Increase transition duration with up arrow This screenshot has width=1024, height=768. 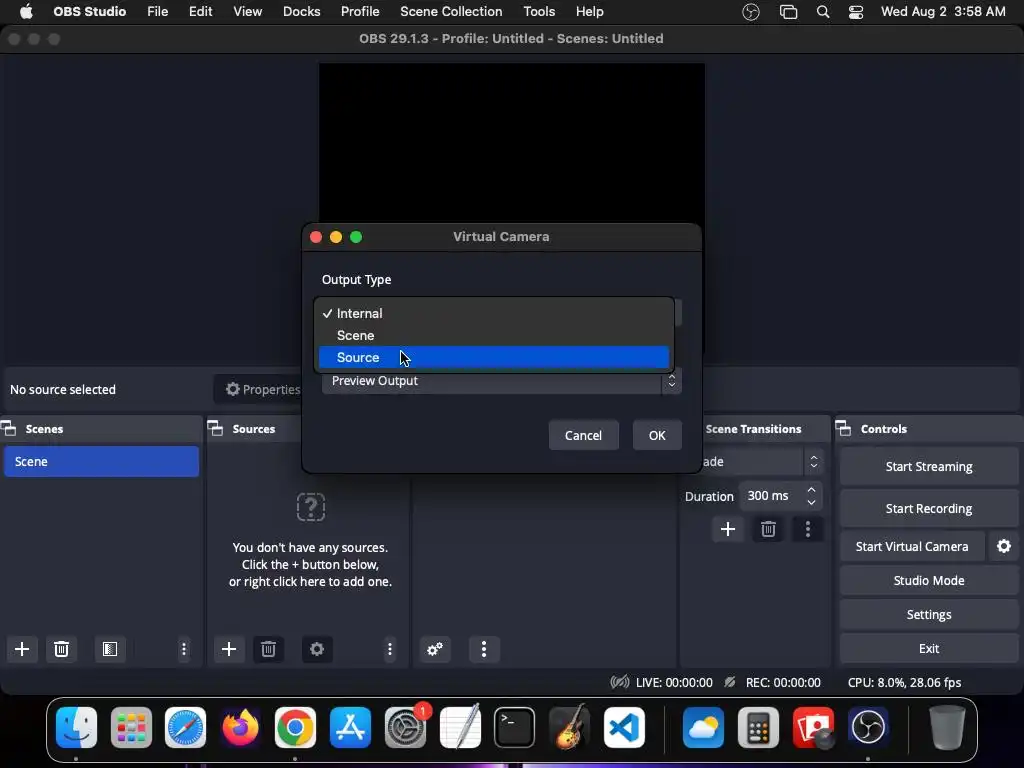click(x=811, y=489)
